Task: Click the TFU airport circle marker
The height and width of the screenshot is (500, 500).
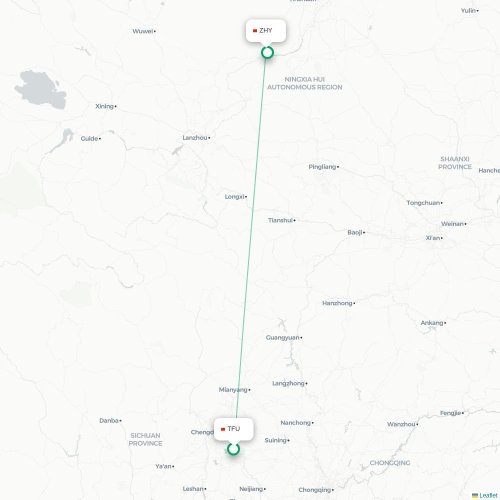Action: [x=234, y=449]
